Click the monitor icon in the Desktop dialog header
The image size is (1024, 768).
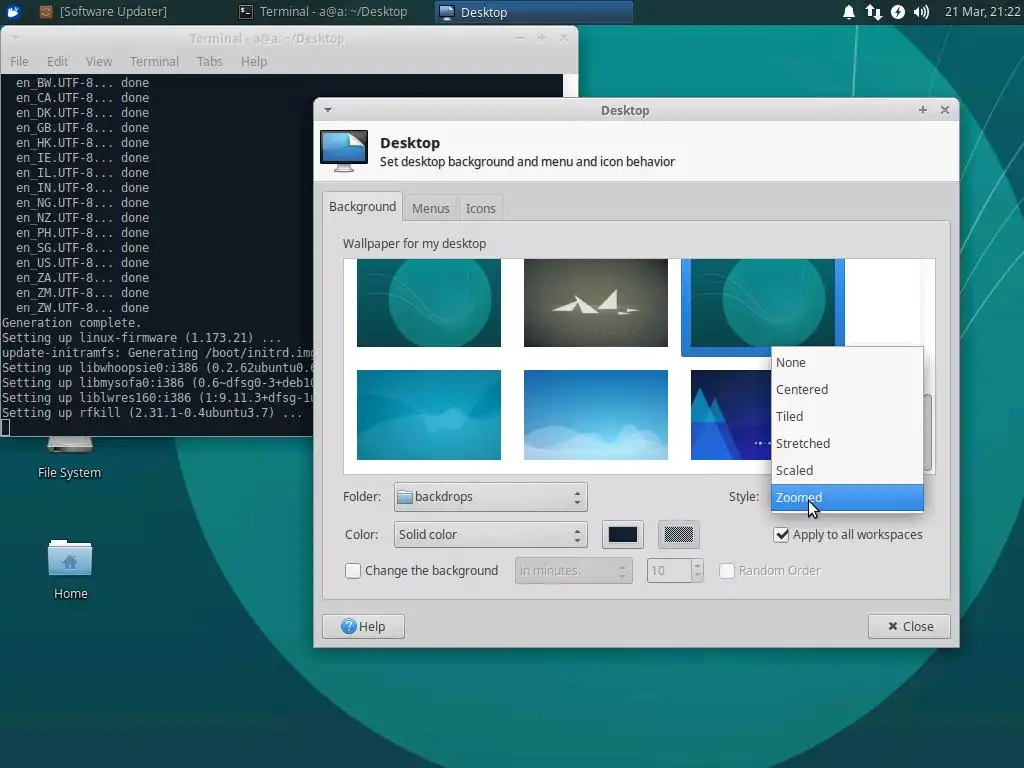344,152
